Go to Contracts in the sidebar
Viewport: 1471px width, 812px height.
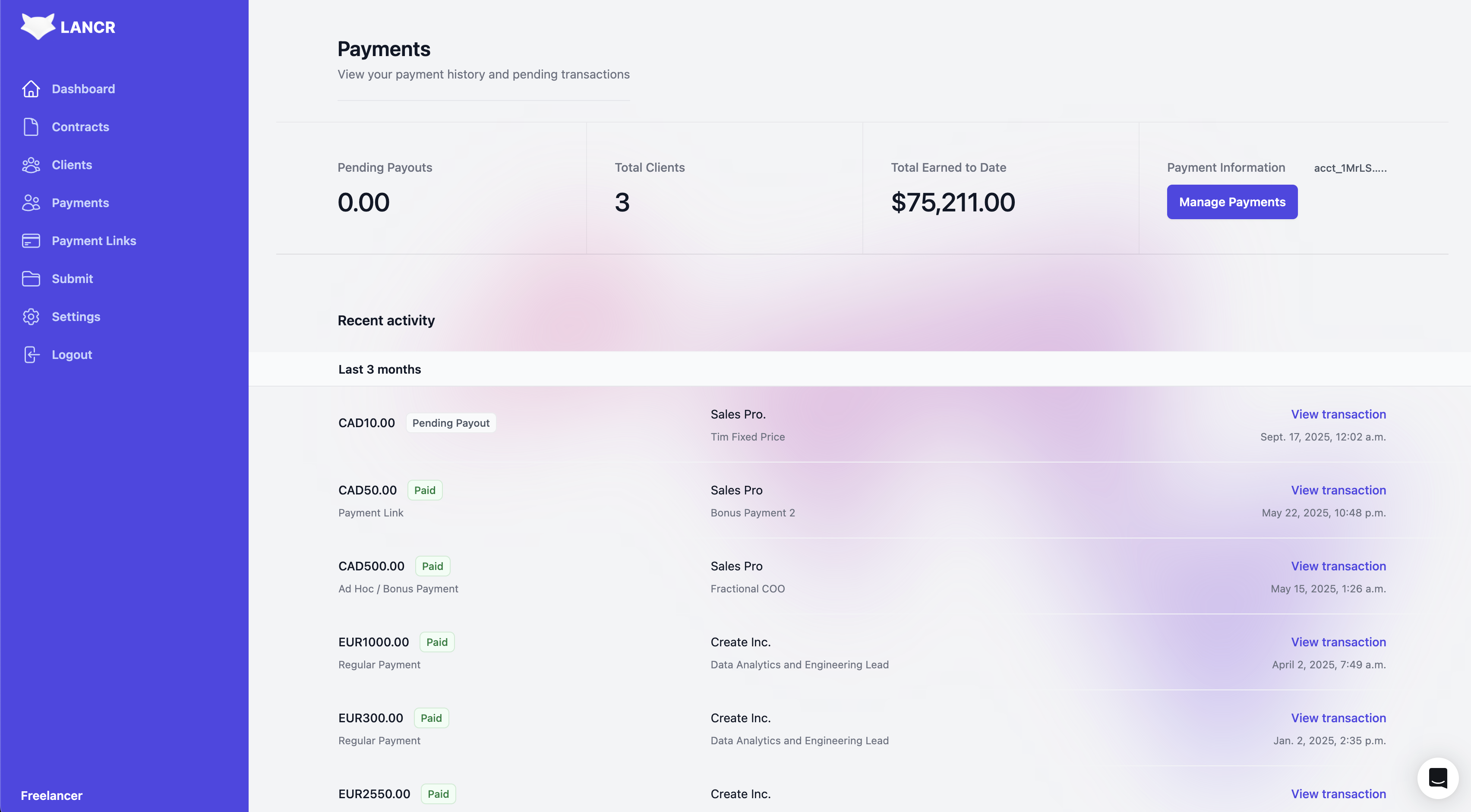pyautogui.click(x=80, y=127)
